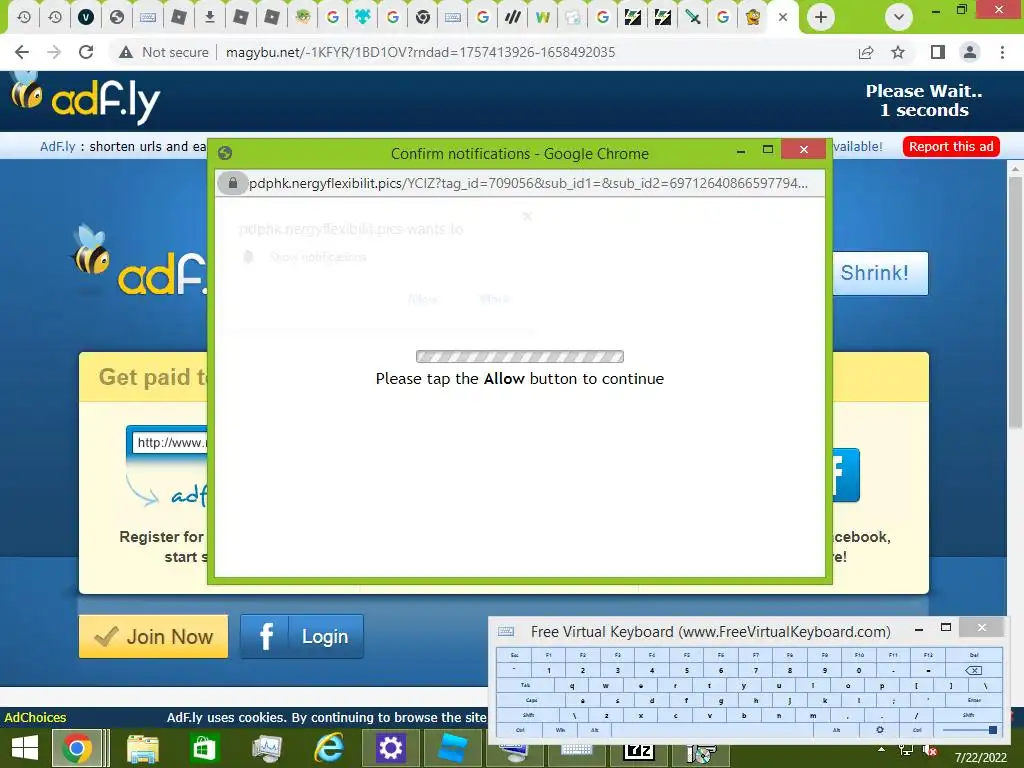The image size is (1024, 768).
Task: Tap the F5 key on virtual keyboard
Action: [686, 654]
